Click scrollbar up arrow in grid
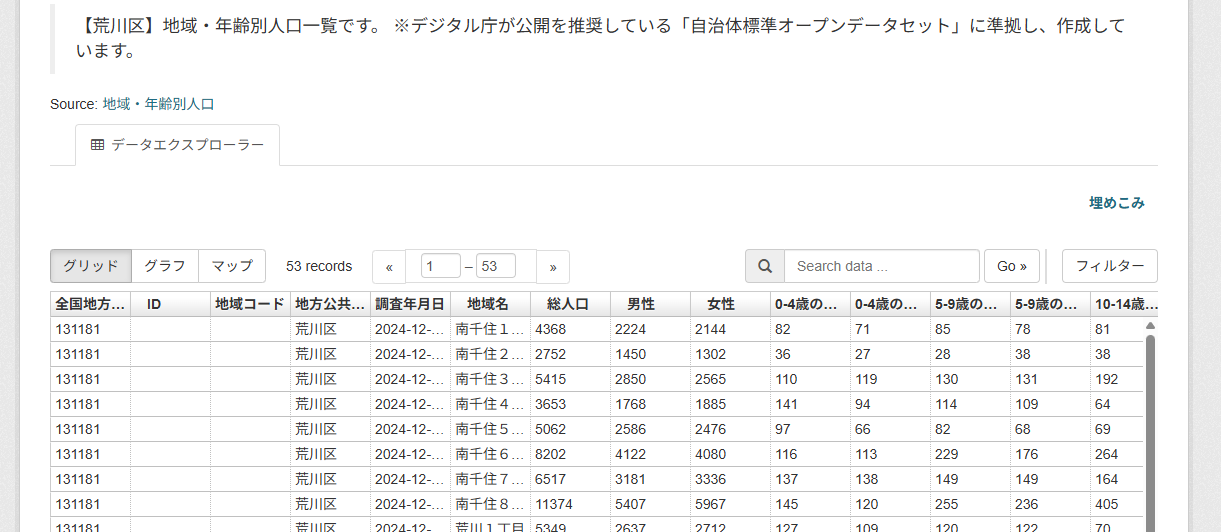Screen dimensions: 1221x532 (x=1150, y=326)
